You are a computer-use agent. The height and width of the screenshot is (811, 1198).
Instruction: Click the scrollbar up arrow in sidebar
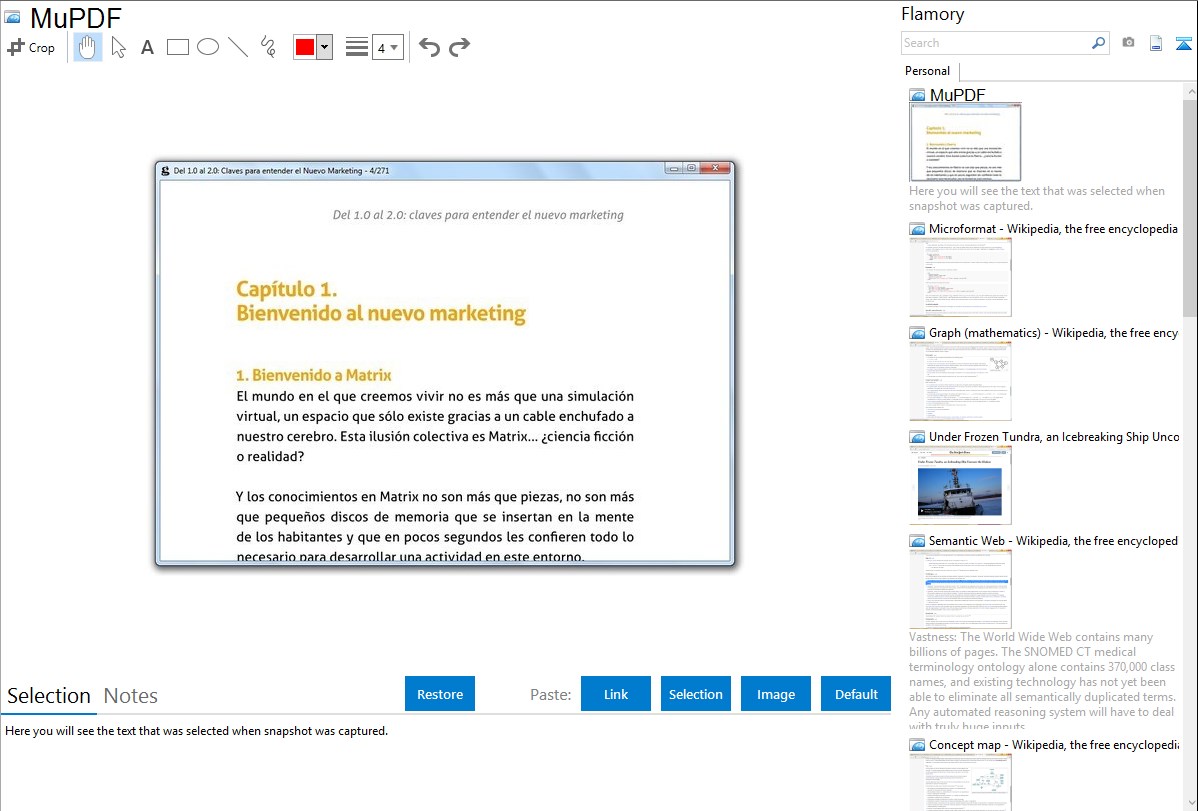click(1190, 90)
